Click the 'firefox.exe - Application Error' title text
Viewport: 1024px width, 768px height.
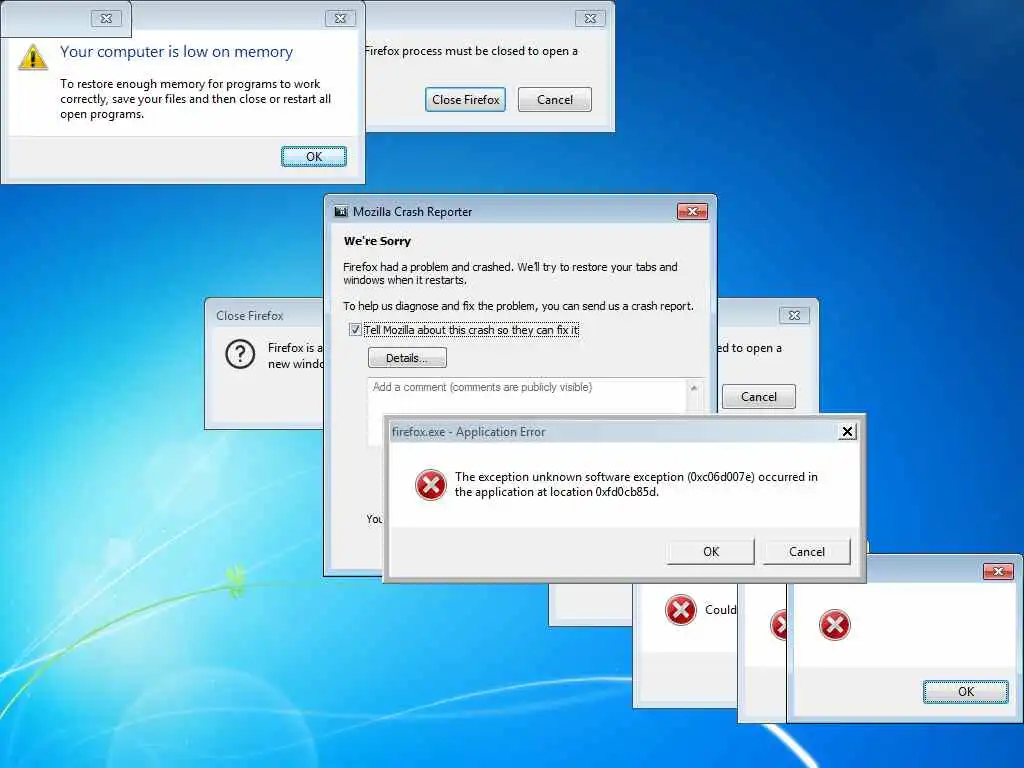[468, 432]
